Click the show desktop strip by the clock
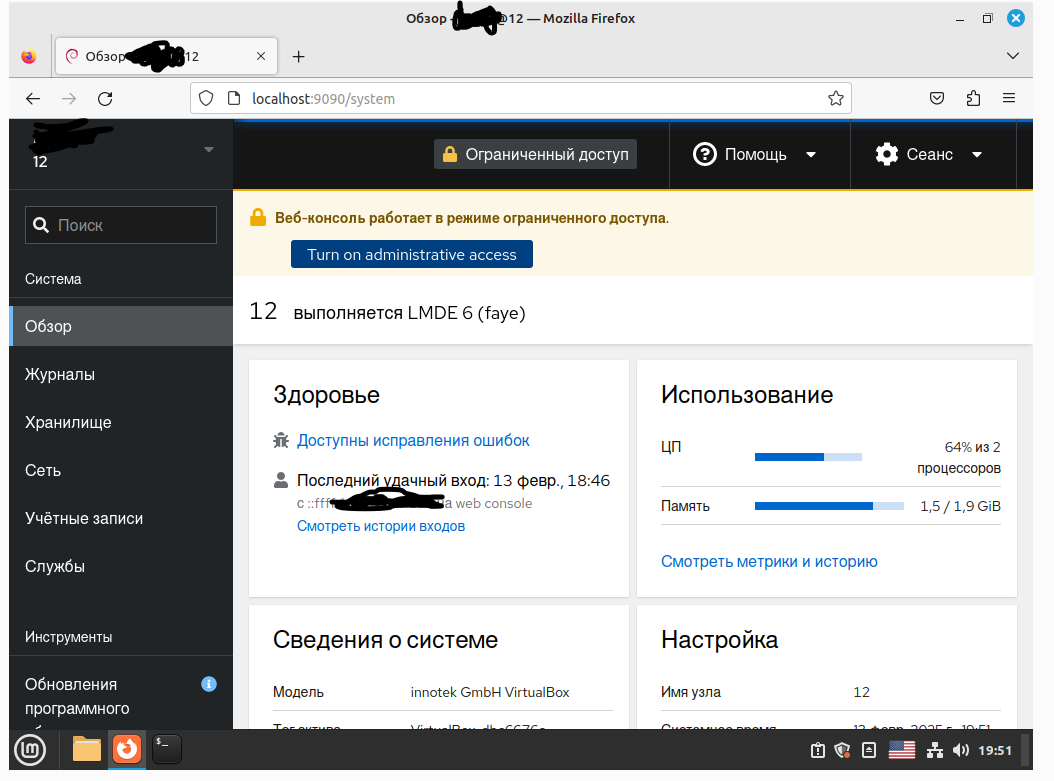 coord(1026,749)
